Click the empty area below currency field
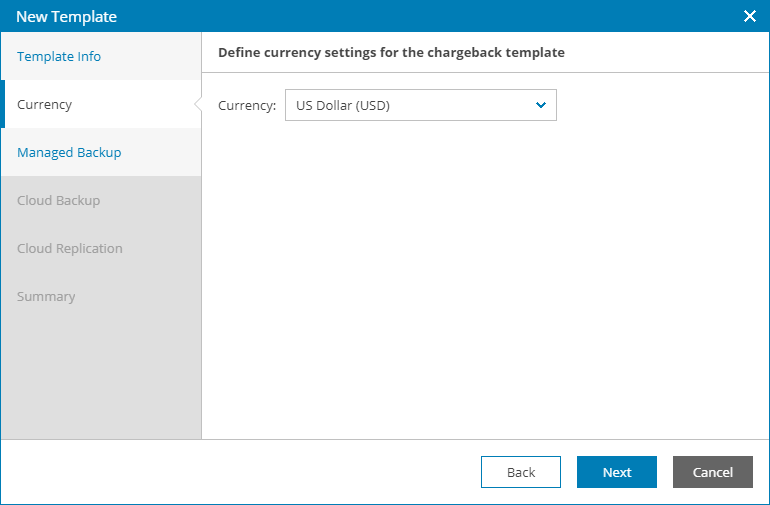The width and height of the screenshot is (770, 505). [x=480, y=280]
